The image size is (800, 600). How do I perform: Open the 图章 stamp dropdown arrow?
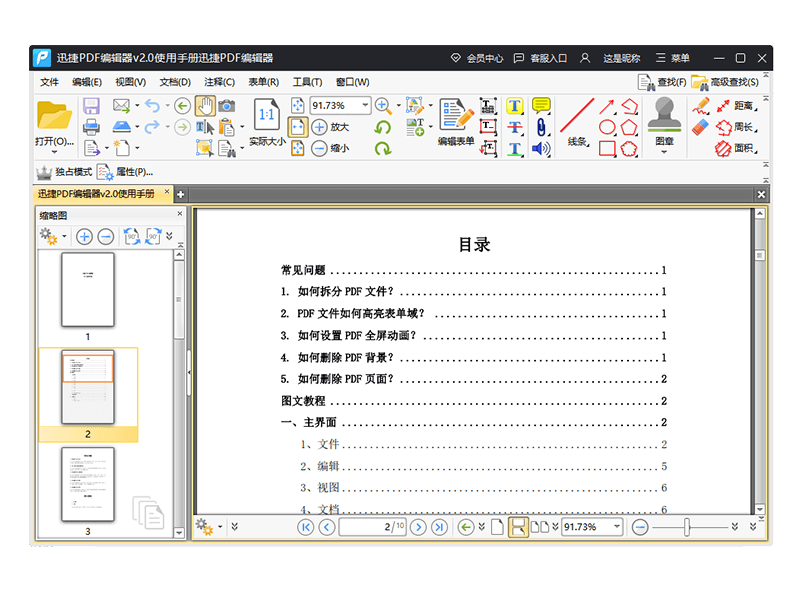[664, 152]
